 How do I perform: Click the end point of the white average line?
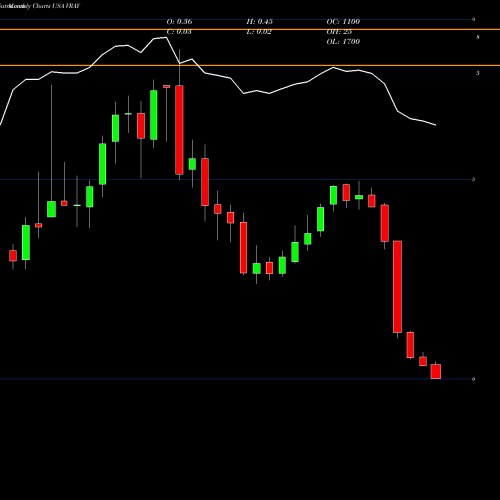click(x=436, y=125)
